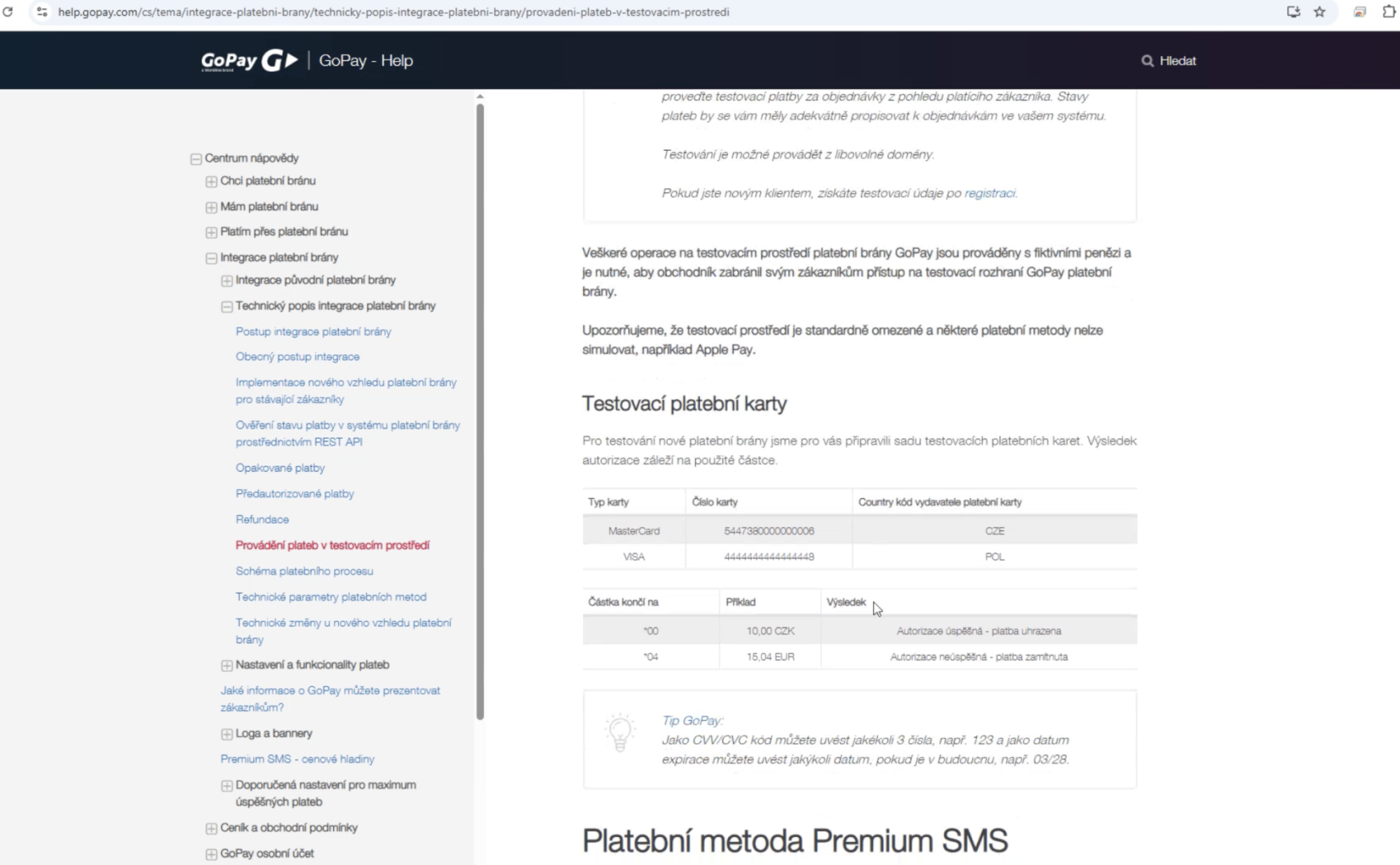Expand Nastavení a funkcionality plateb node
The height and width of the screenshot is (865, 1400).
click(227, 666)
